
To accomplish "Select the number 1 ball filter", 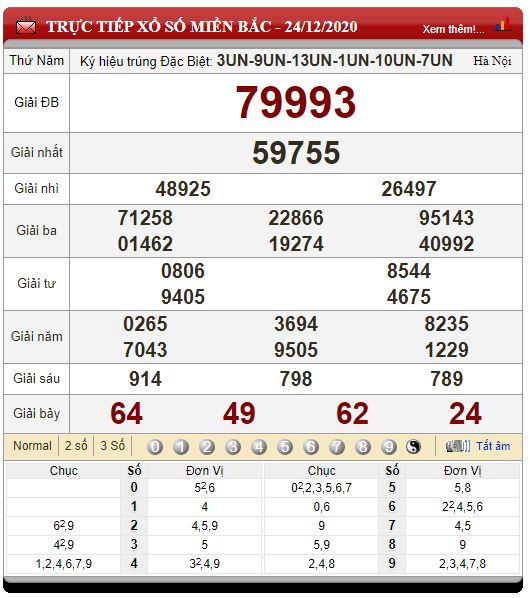I will pos(181,447).
